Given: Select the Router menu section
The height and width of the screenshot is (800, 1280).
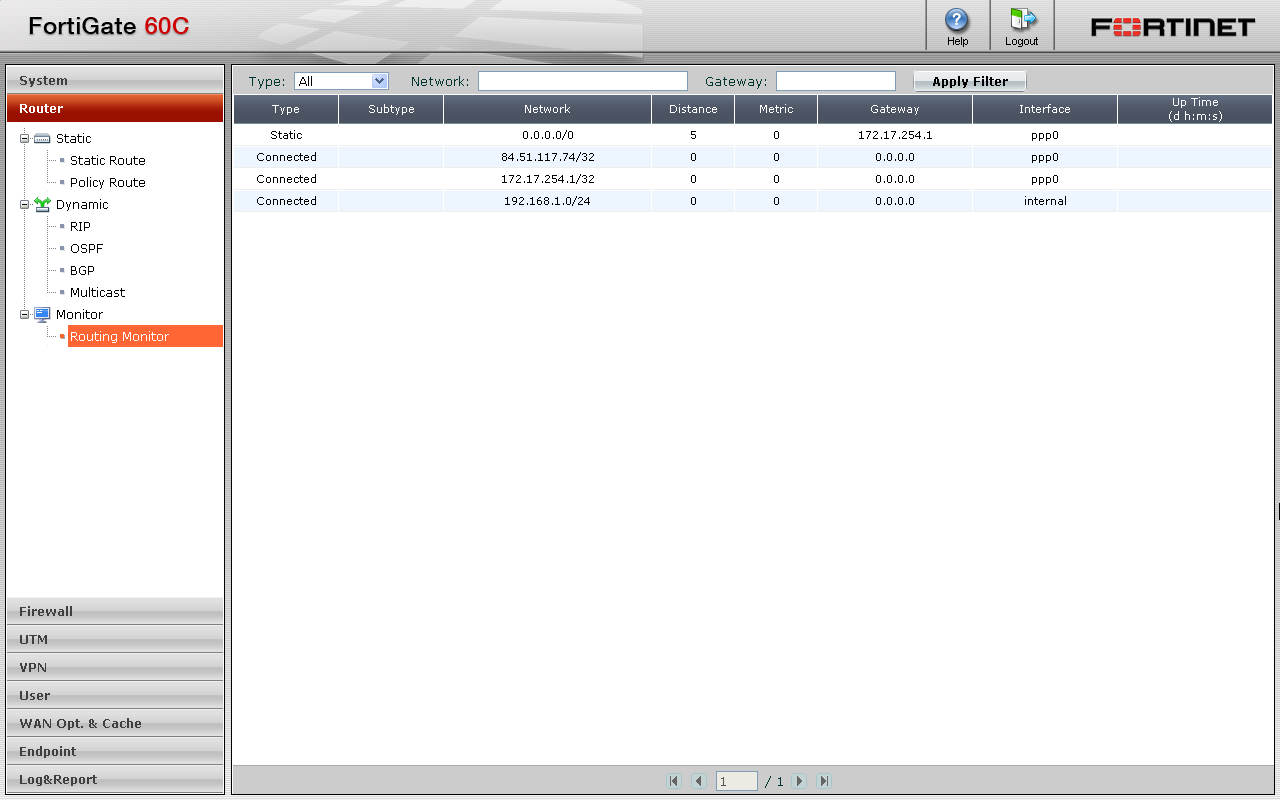Looking at the screenshot, I should pyautogui.click(x=115, y=108).
